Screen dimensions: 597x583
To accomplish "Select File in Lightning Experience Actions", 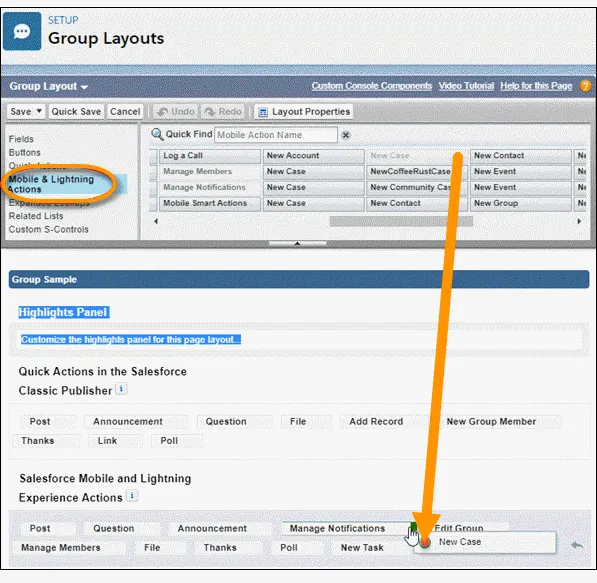I will coord(160,548).
